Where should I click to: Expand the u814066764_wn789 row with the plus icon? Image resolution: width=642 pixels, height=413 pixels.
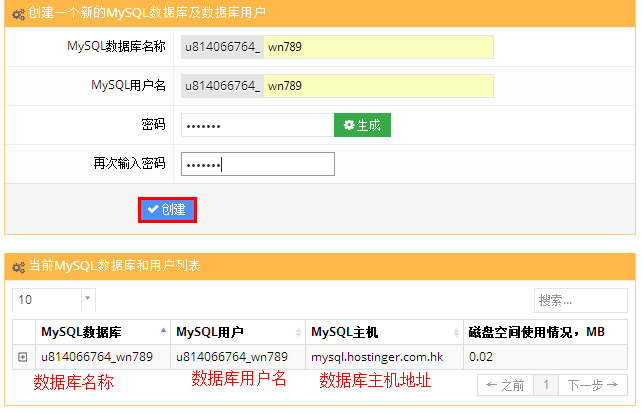(x=22, y=356)
